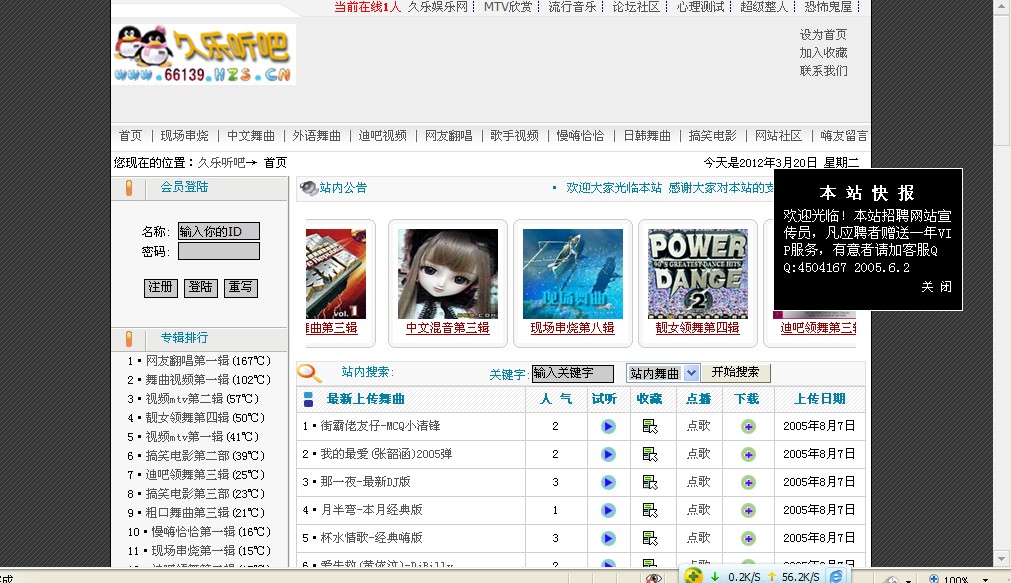Open the 站内舞曲 search scope dropdown
The image size is (1011, 583).
691,373
